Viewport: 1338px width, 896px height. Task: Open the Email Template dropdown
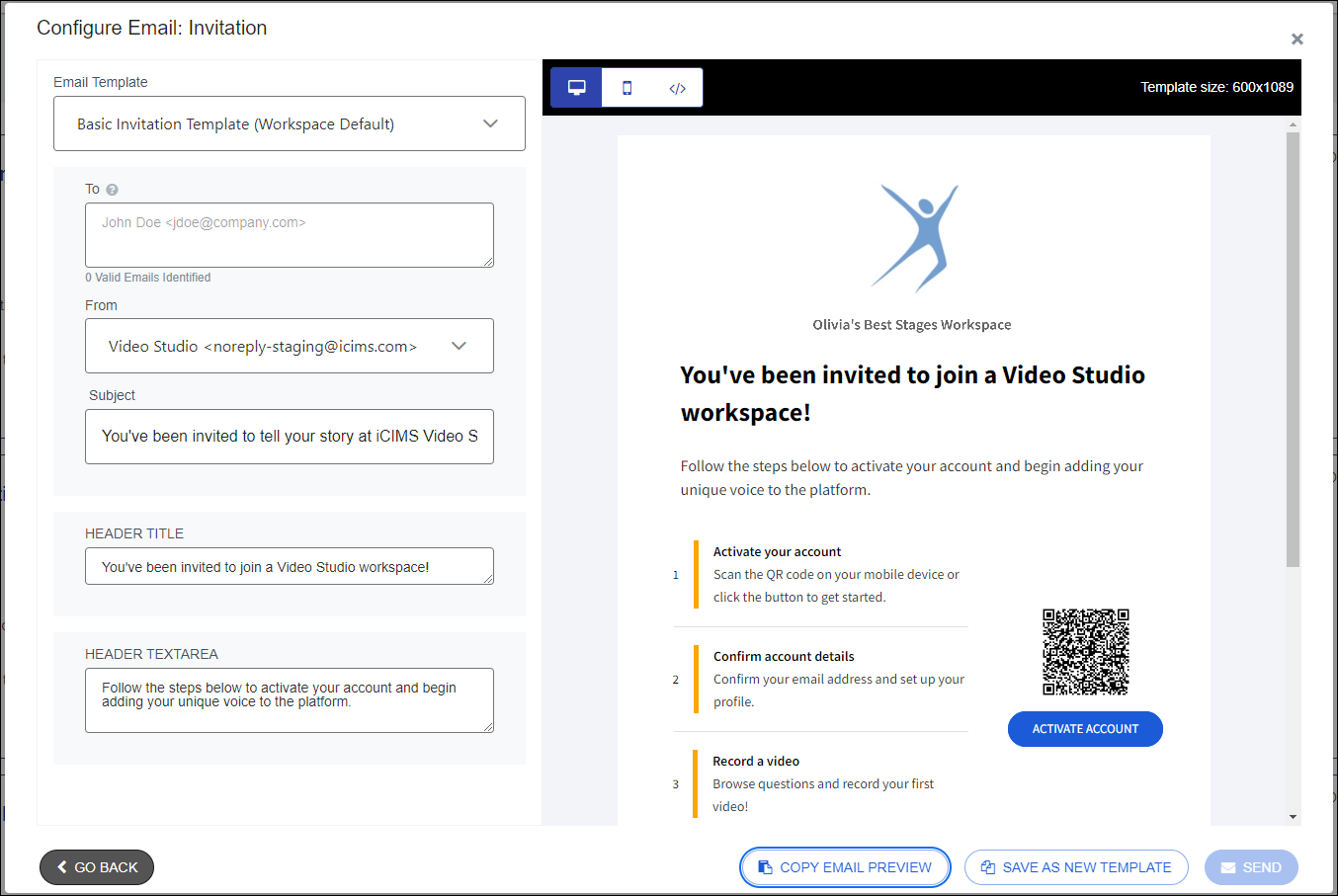[290, 123]
